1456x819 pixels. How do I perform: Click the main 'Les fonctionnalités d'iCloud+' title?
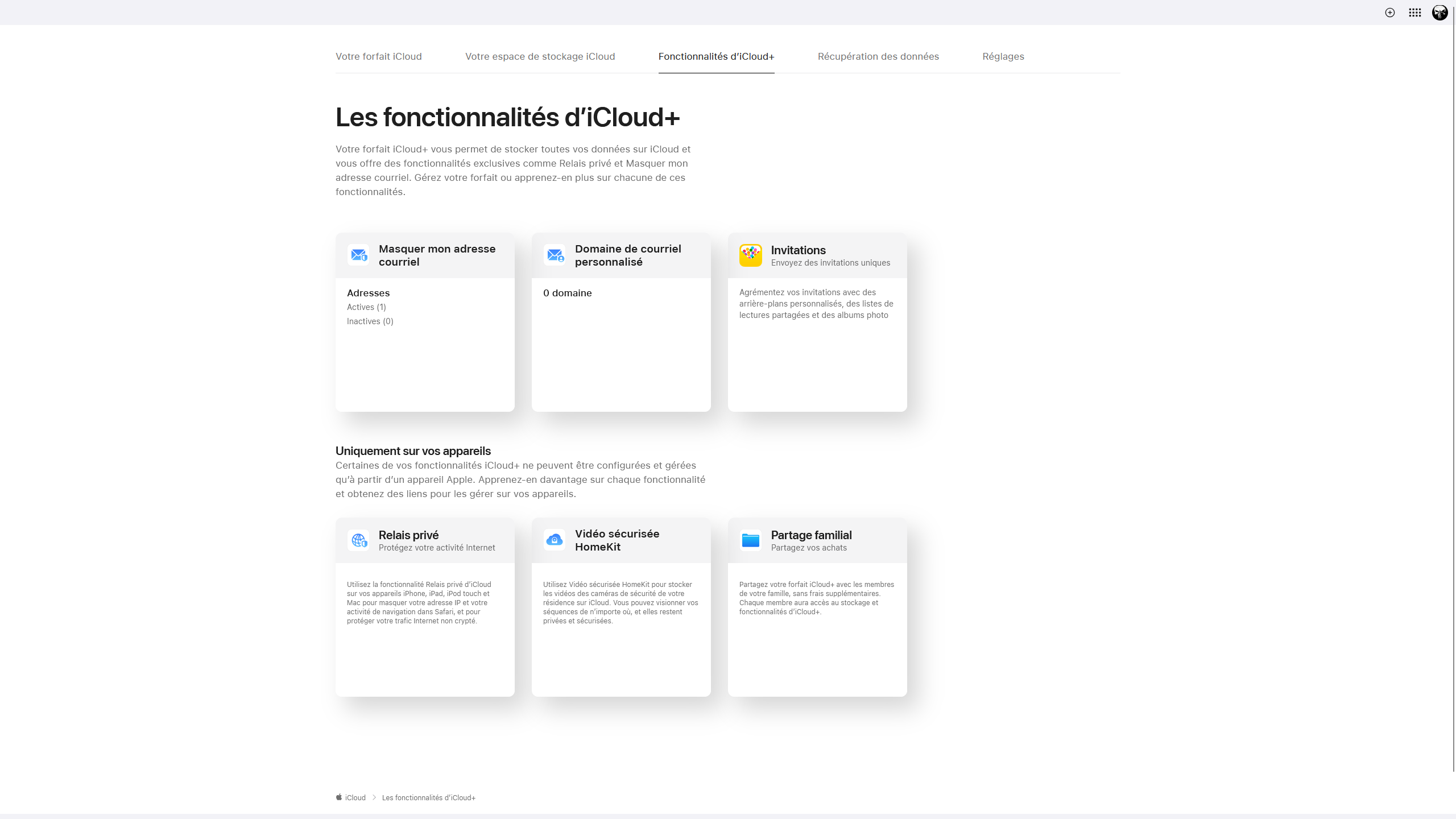(x=507, y=117)
